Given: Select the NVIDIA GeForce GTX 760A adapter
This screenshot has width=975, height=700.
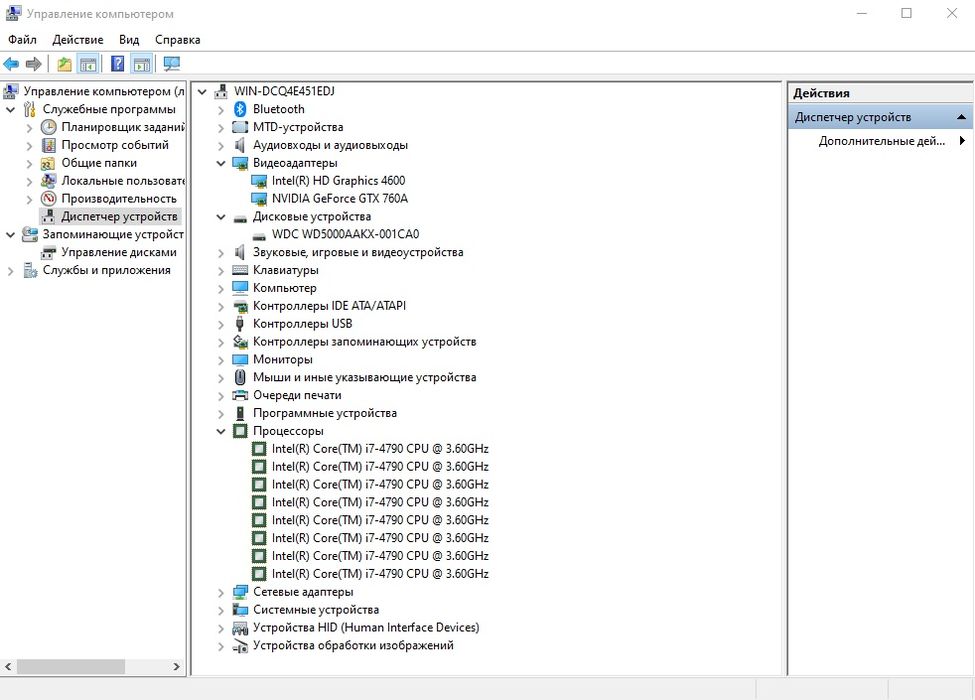Looking at the screenshot, I should point(340,199).
